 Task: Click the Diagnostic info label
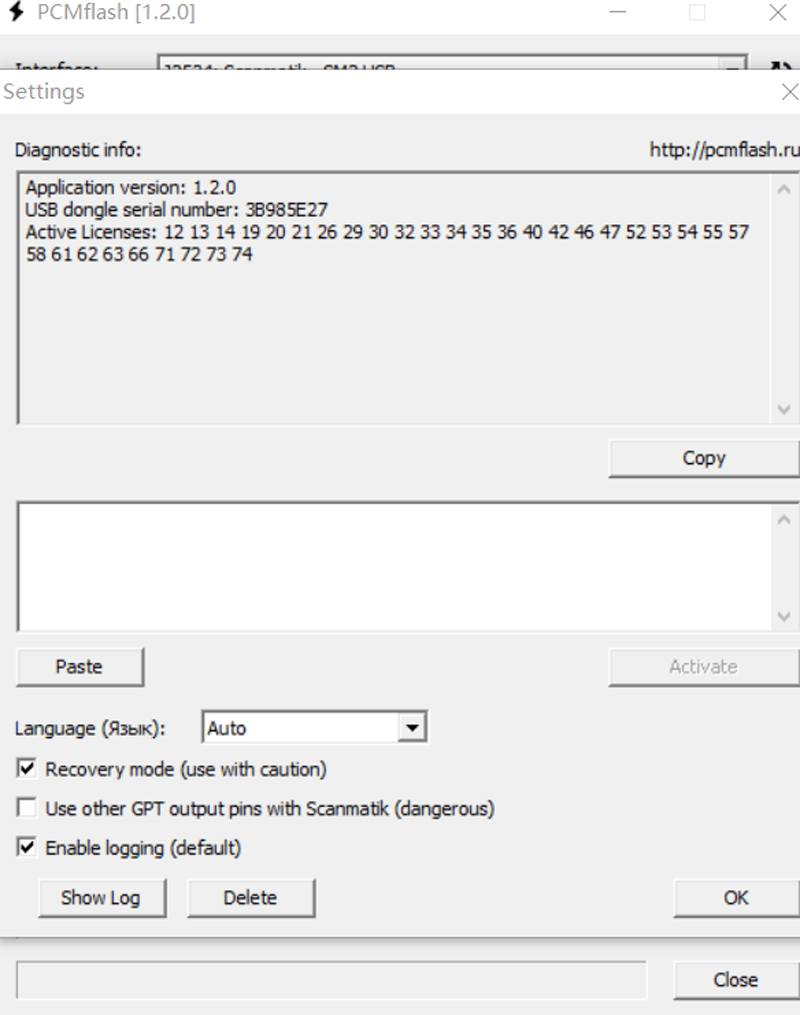click(x=78, y=150)
